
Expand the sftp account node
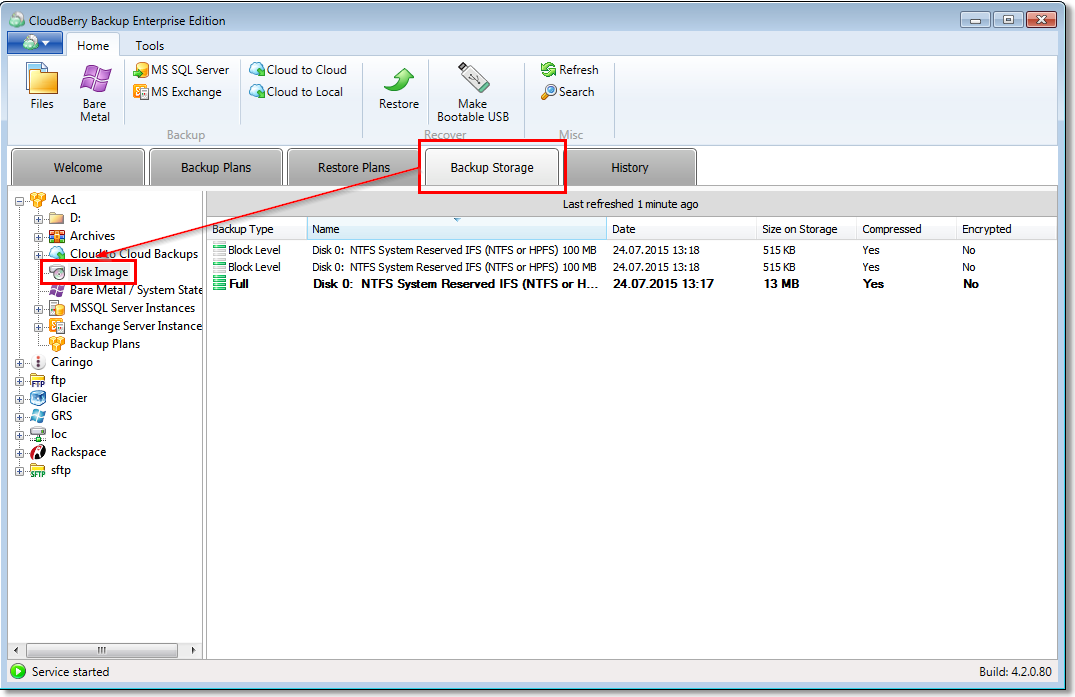[x=20, y=471]
